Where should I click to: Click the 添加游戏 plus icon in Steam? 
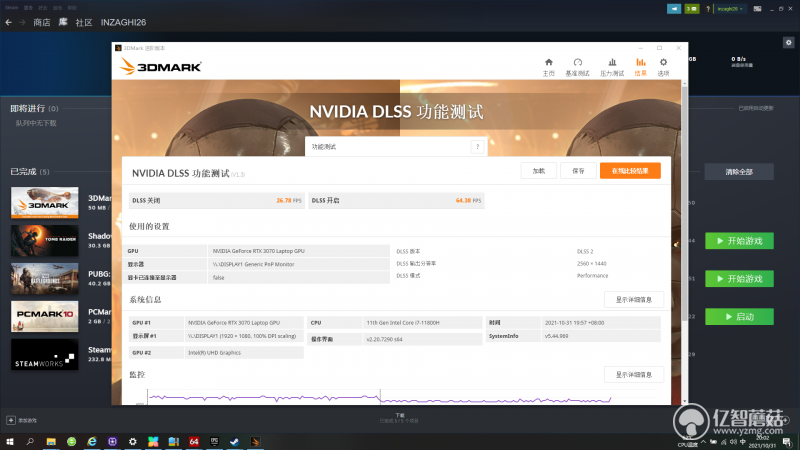(x=11, y=420)
